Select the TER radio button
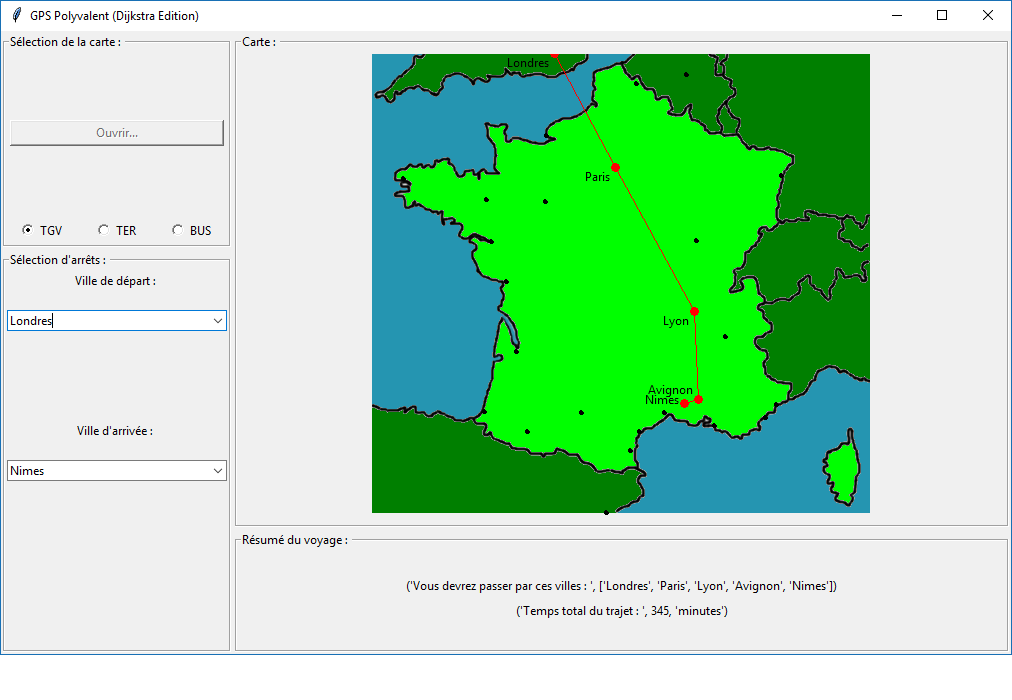Screen dimensions: 1012x700 coord(103,230)
